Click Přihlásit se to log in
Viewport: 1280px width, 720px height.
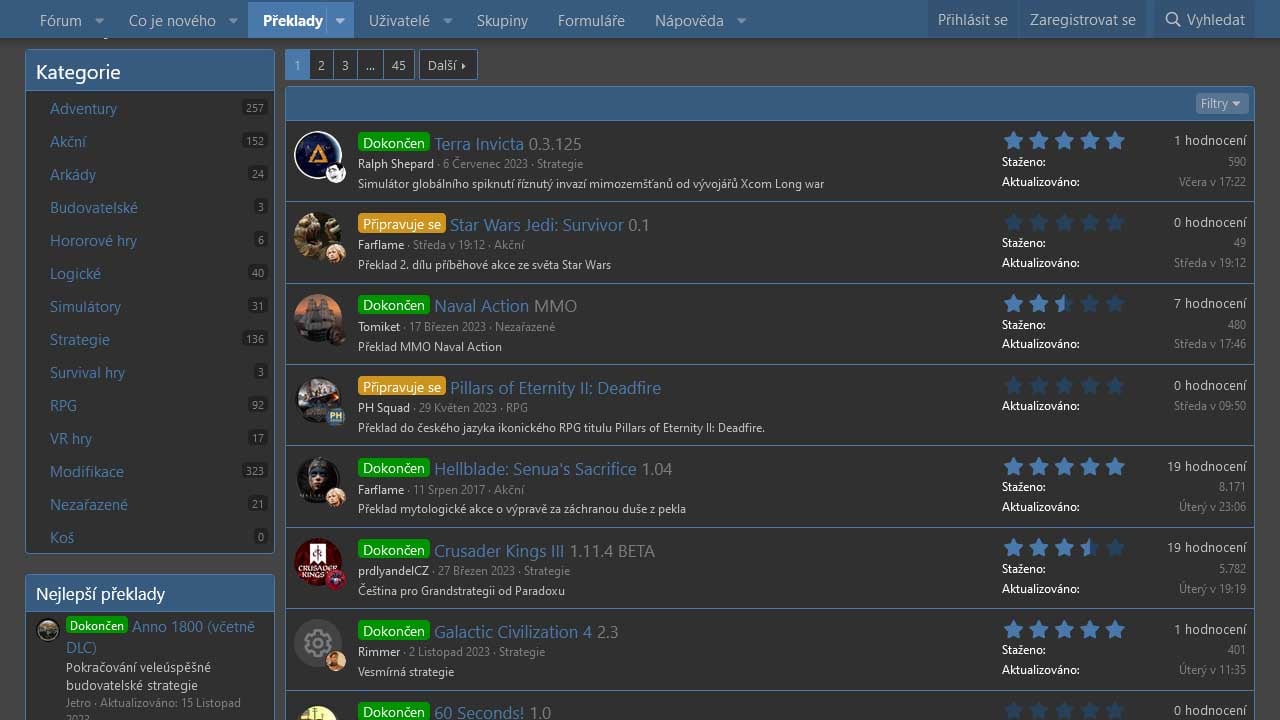pyautogui.click(x=973, y=20)
